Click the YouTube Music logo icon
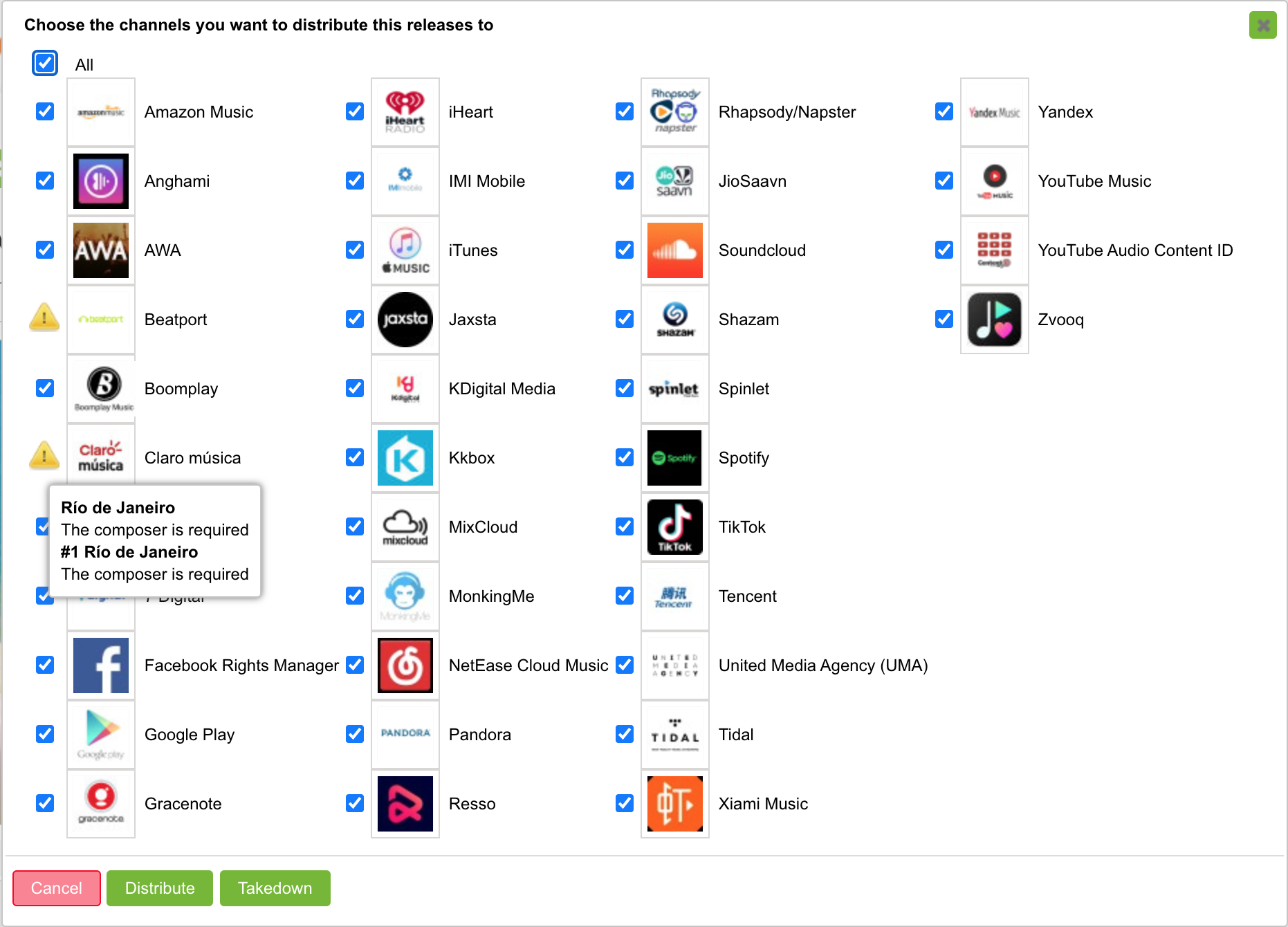Viewport: 1288px width, 927px height. pos(995,181)
